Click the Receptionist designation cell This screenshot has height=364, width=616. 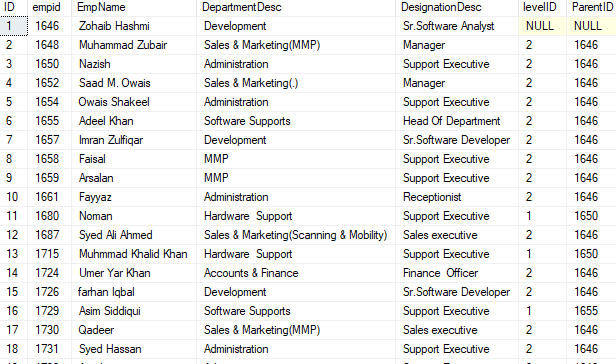(457, 197)
